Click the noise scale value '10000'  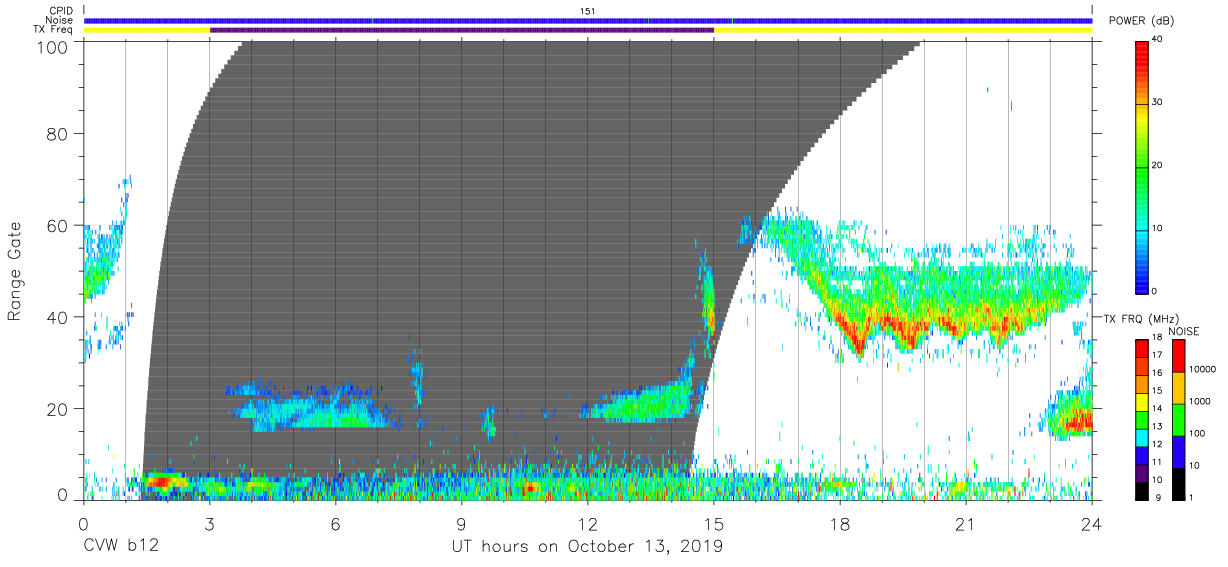point(1202,369)
